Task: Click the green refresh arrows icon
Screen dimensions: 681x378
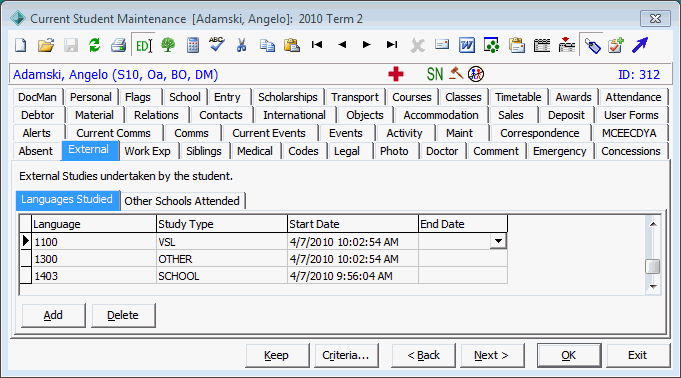Action: click(x=94, y=45)
